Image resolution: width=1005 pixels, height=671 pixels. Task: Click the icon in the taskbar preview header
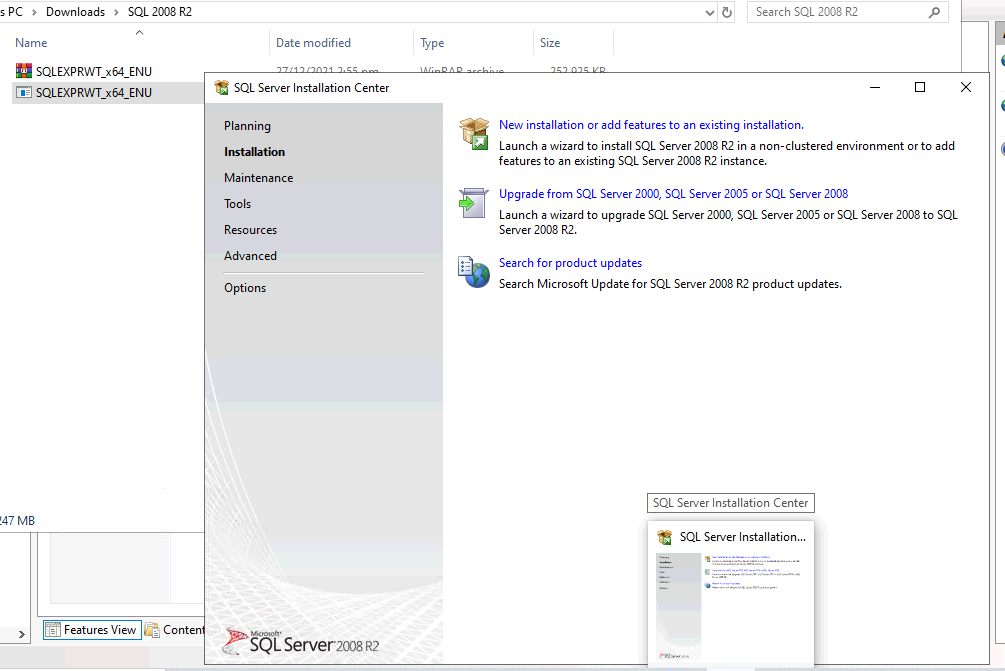point(665,537)
